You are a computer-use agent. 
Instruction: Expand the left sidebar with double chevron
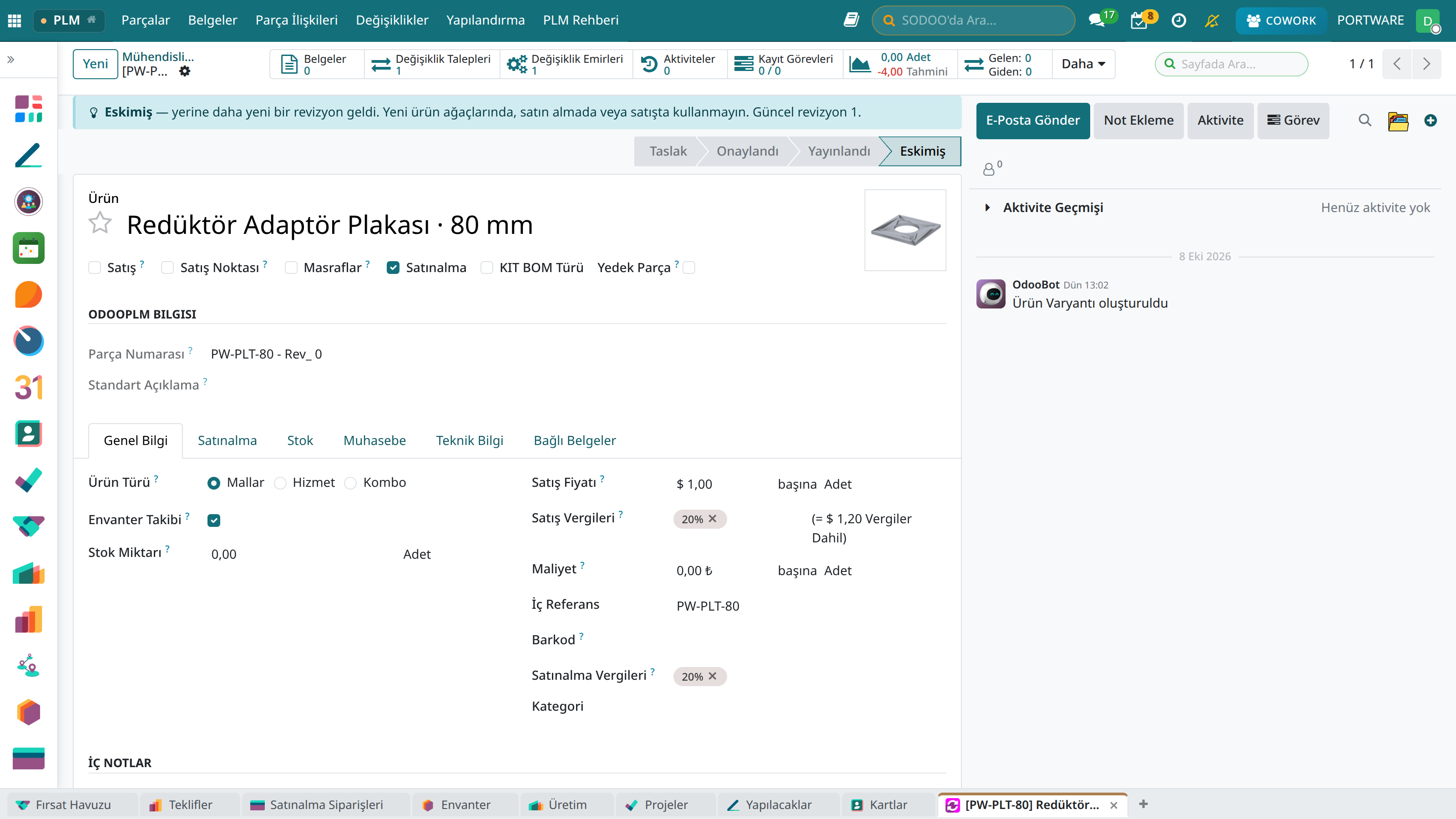click(11, 59)
